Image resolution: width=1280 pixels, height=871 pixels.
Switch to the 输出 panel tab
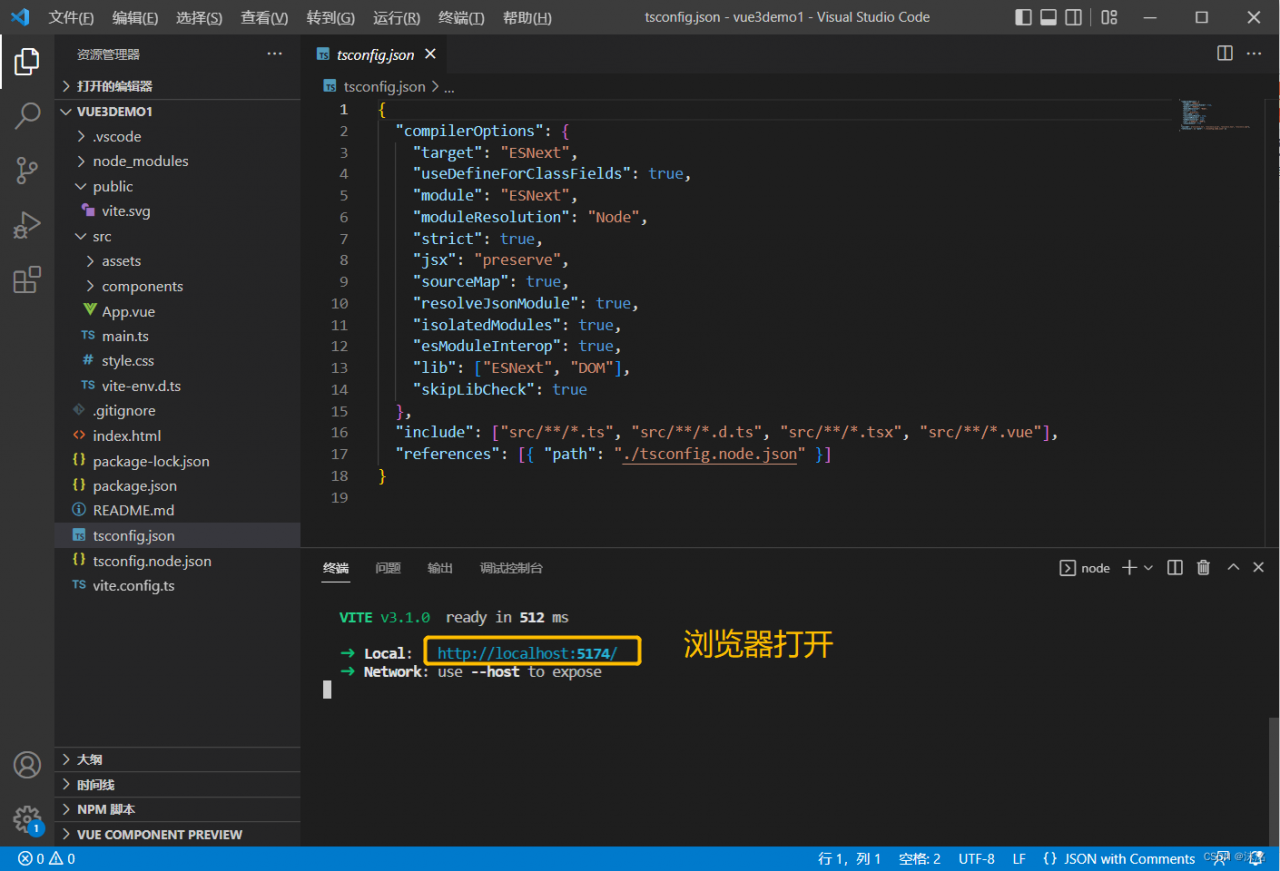coord(440,568)
